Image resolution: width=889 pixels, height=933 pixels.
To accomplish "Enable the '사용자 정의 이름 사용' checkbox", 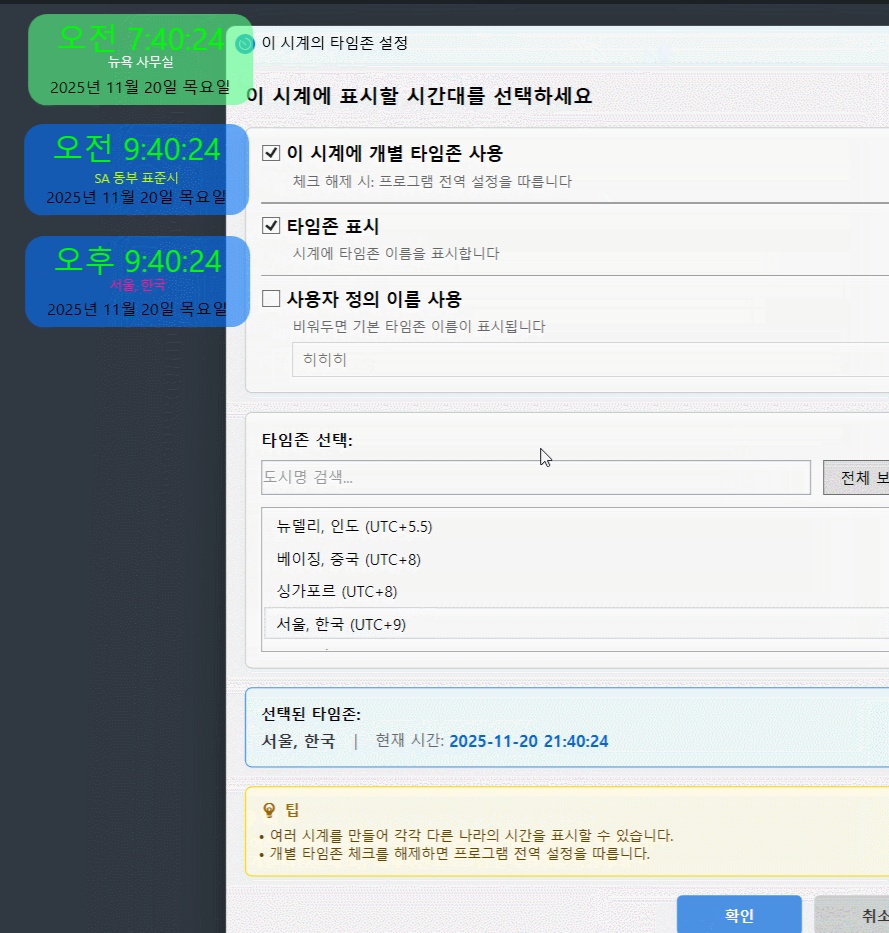I will coord(270,299).
